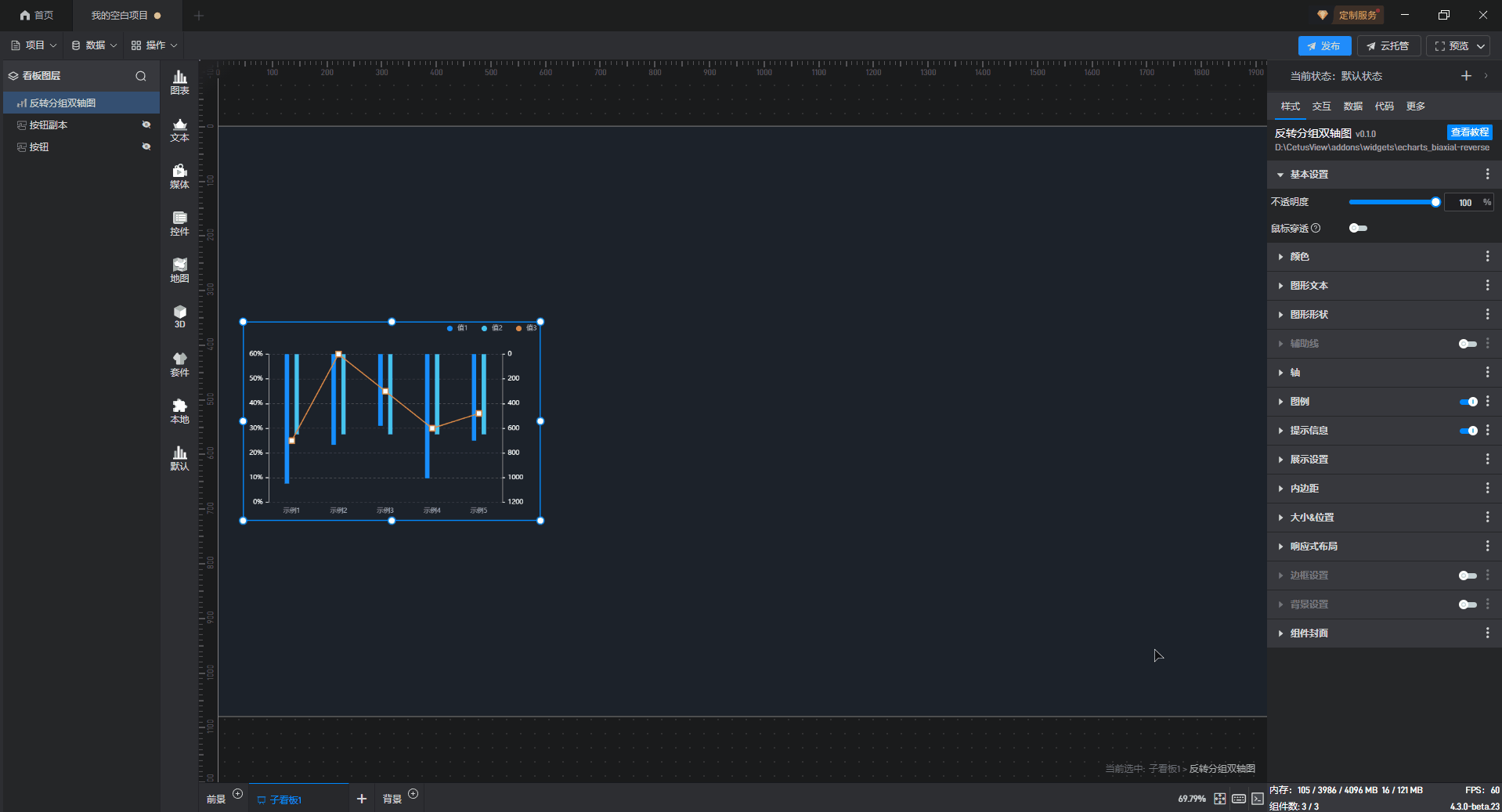Add a new state with the plus icon
This screenshot has height=812, width=1502.
[1466, 76]
